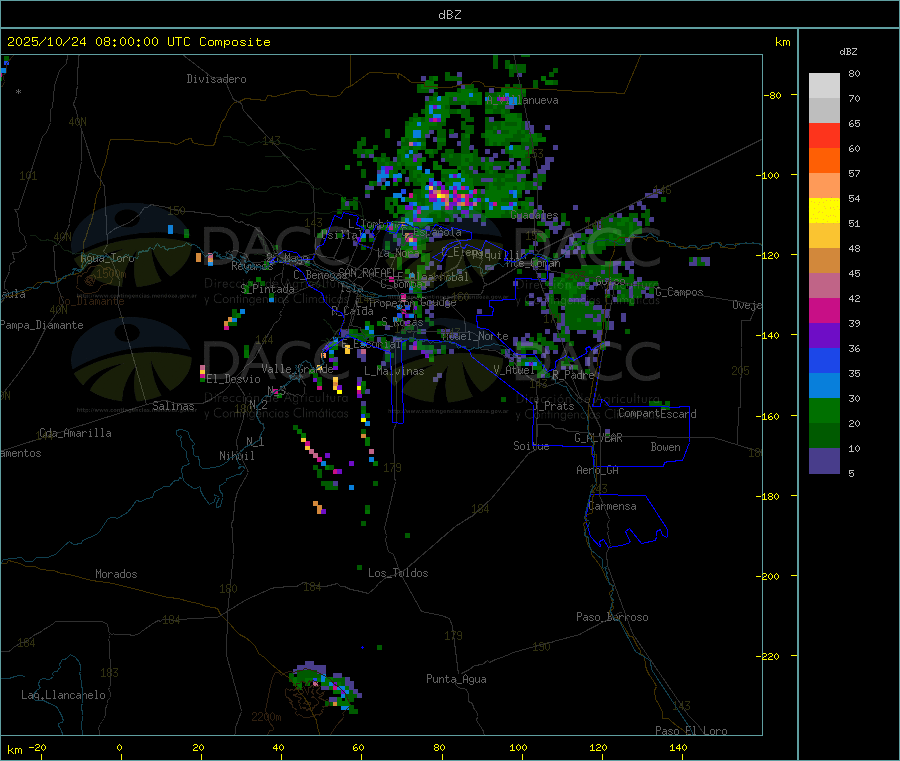Viewport: 900px width, 761px height.
Task: Click the '60' km tick on bottom axis
Action: (358, 747)
